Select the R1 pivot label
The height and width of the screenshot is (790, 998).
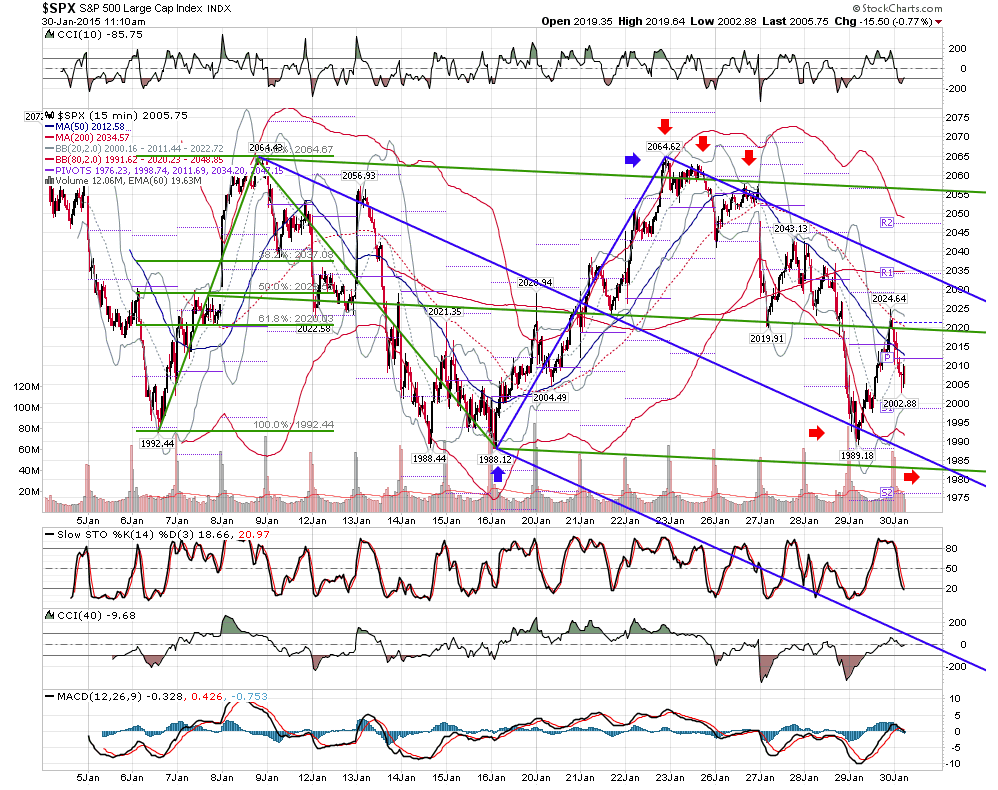(x=887, y=272)
